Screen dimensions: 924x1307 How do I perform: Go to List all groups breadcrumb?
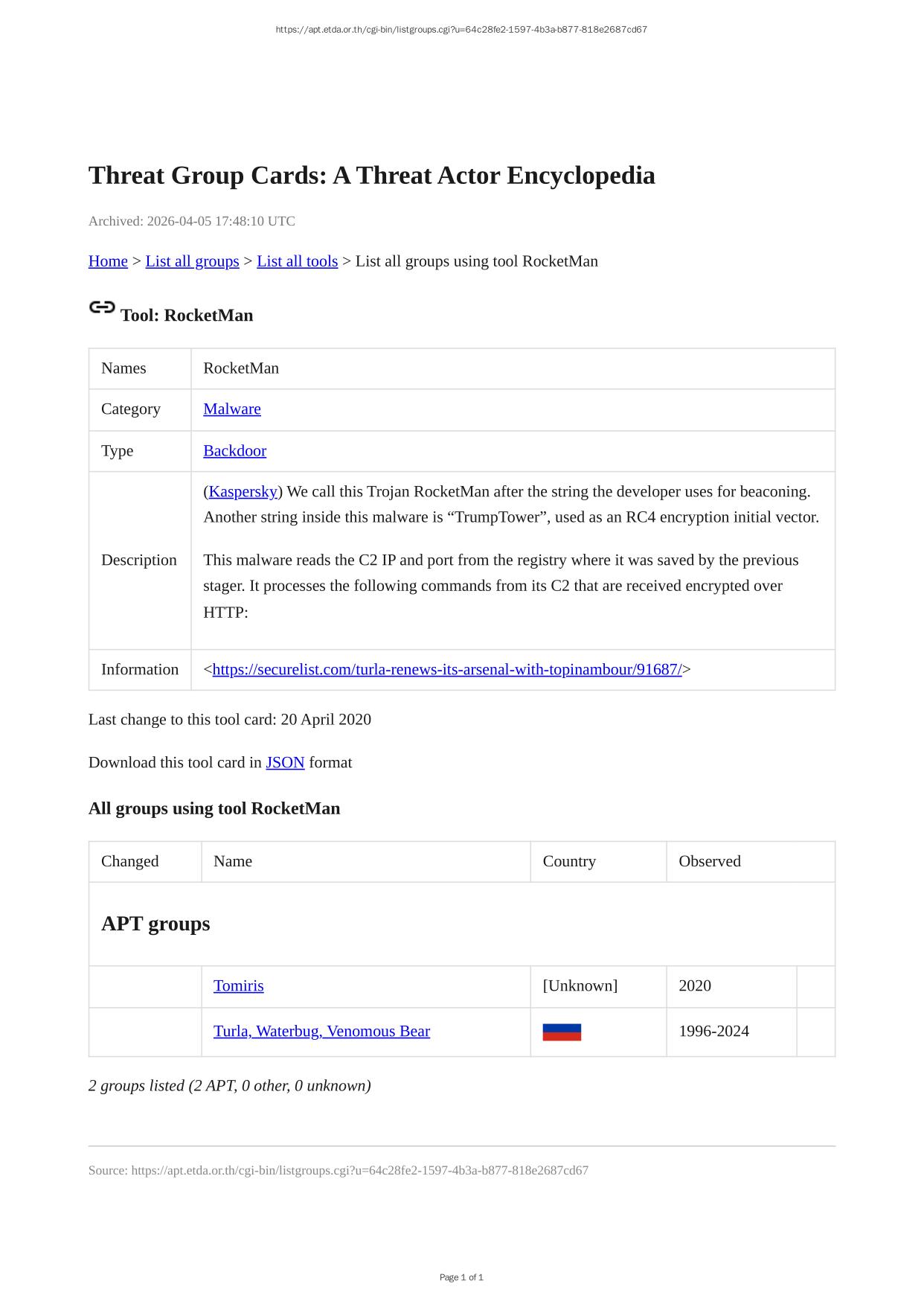(192, 261)
